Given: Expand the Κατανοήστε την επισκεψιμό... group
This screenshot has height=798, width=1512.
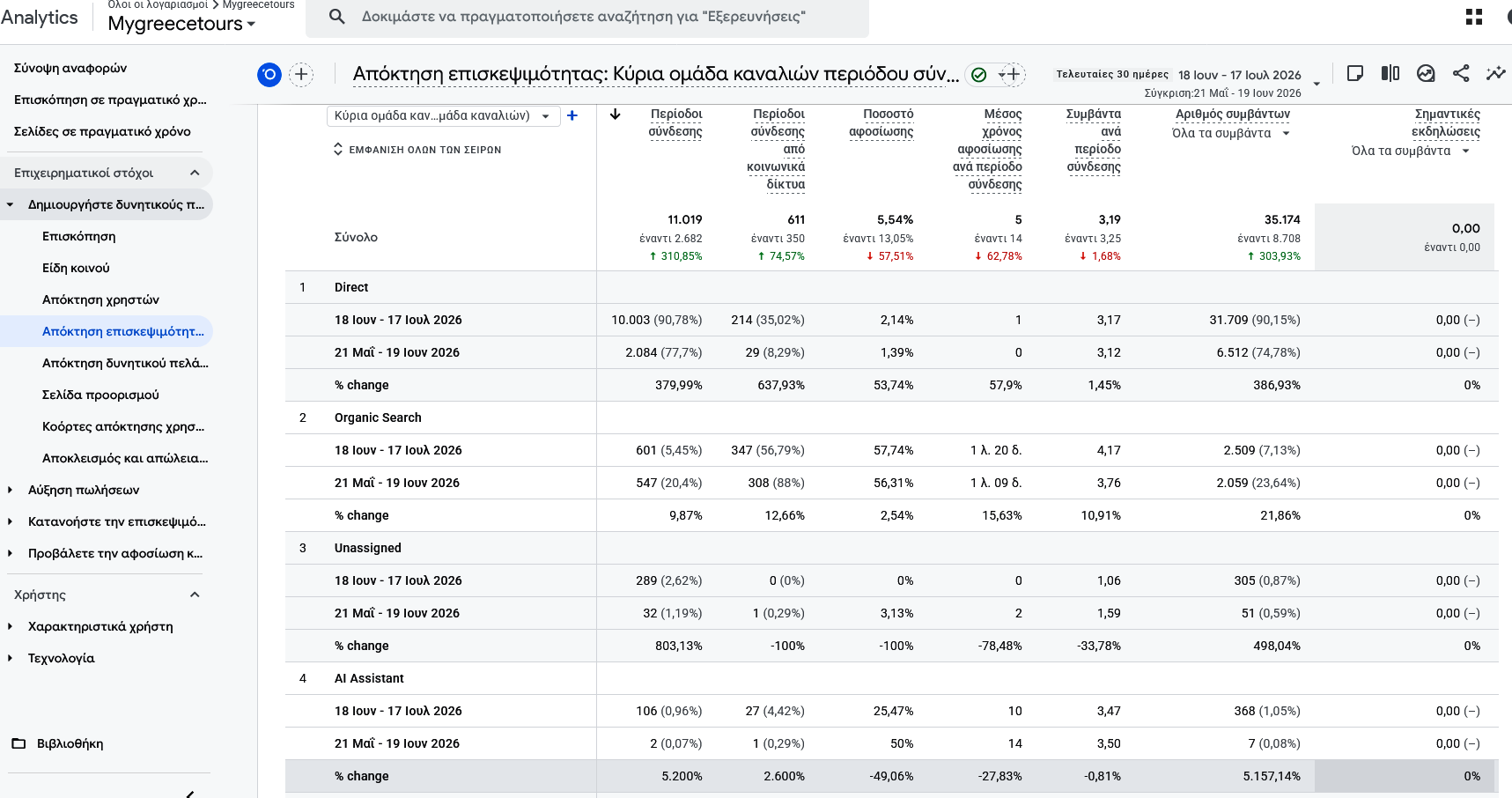Looking at the screenshot, I should 10,521.
